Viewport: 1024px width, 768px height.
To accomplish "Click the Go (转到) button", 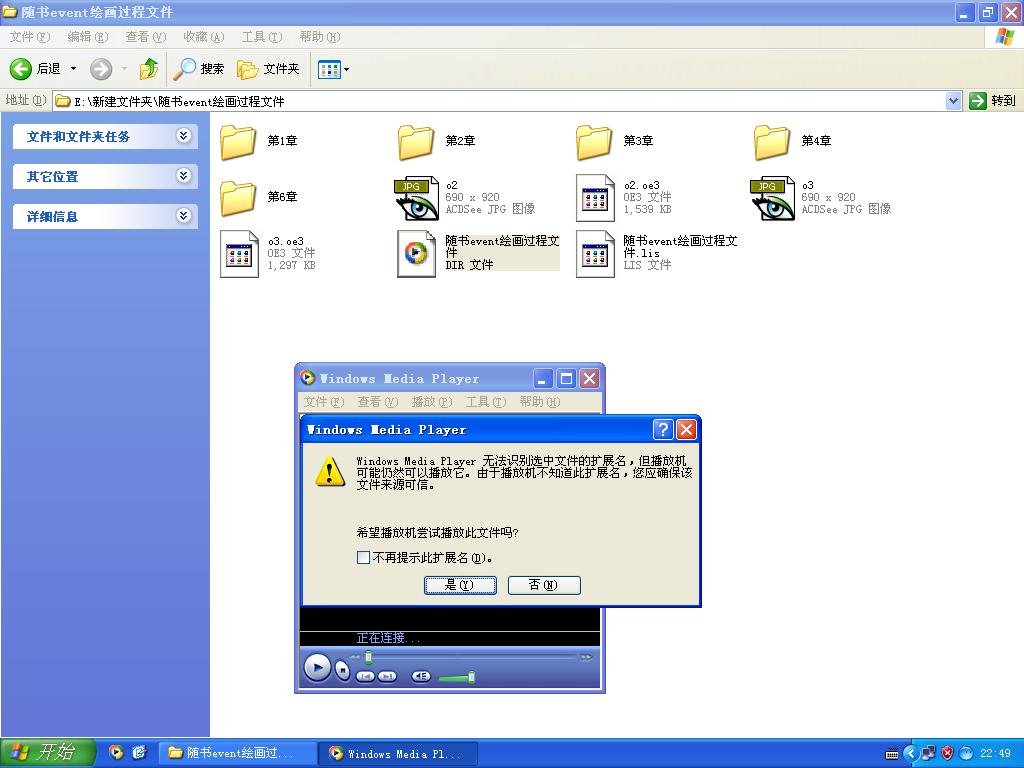I will [993, 101].
